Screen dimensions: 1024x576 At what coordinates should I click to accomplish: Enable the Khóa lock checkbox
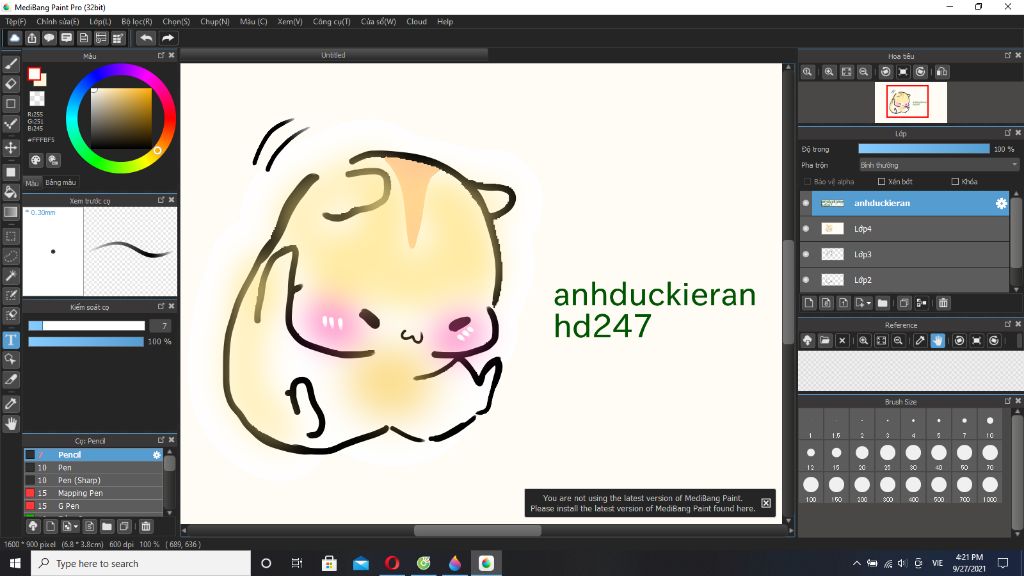(955, 182)
